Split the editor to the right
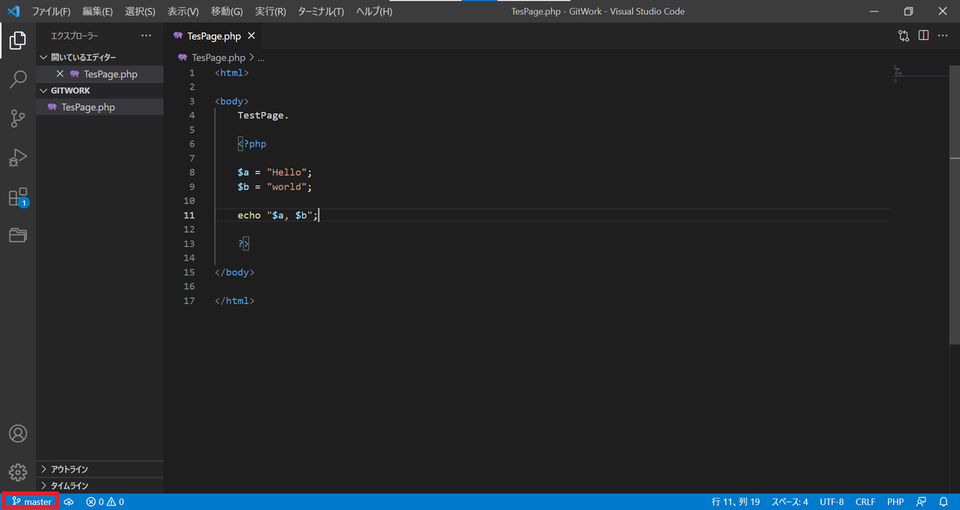Image resolution: width=960 pixels, height=510 pixels. click(x=923, y=36)
